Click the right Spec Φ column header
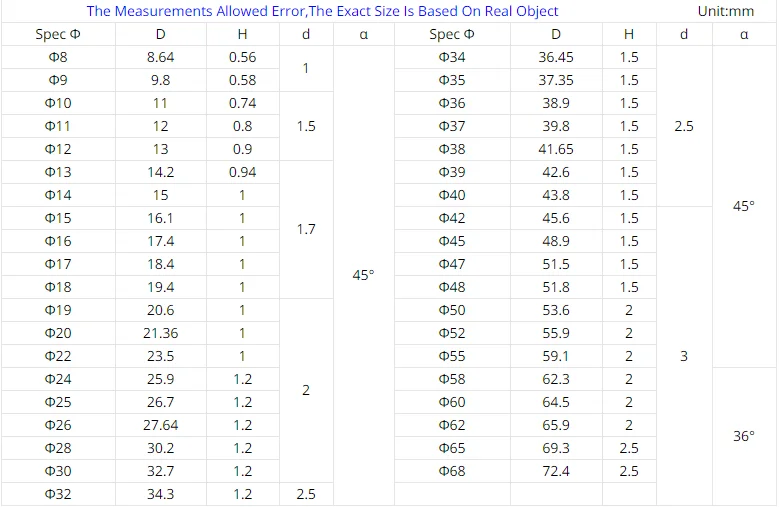 tap(452, 34)
